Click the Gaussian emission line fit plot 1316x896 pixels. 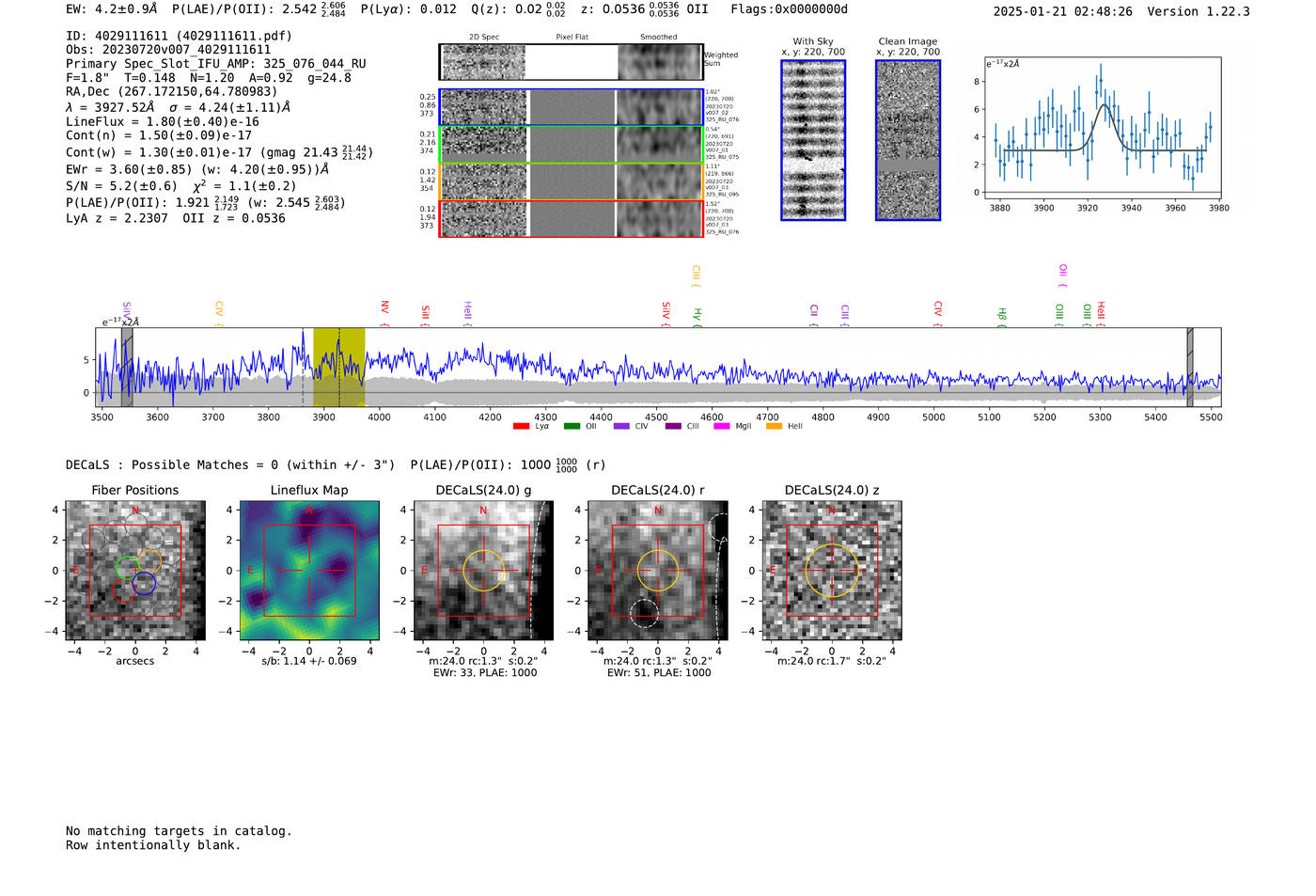[1103, 128]
